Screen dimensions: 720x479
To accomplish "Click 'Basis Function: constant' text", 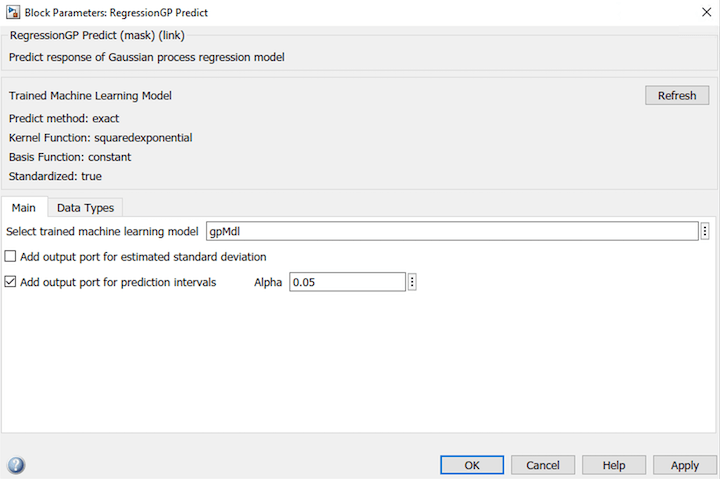I will pyautogui.click(x=70, y=157).
